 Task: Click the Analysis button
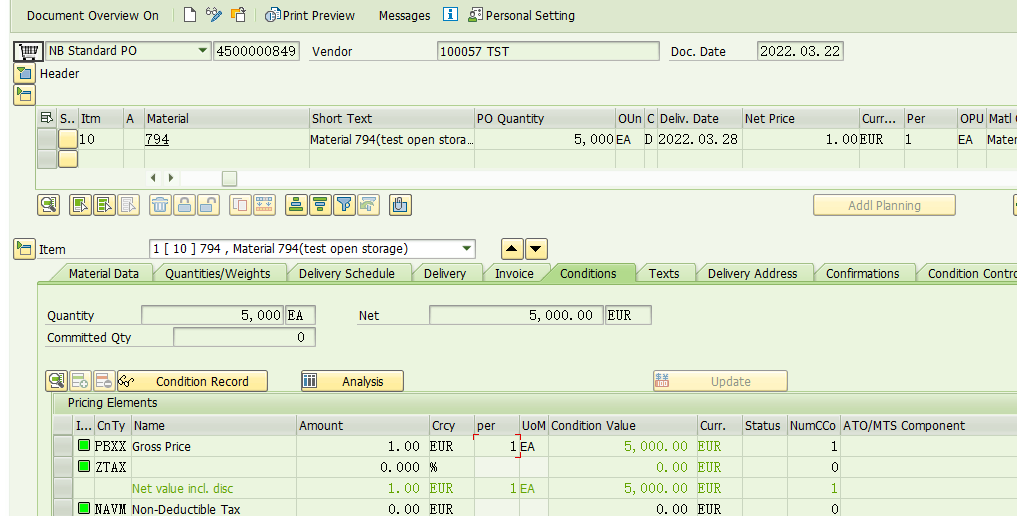[x=352, y=381]
